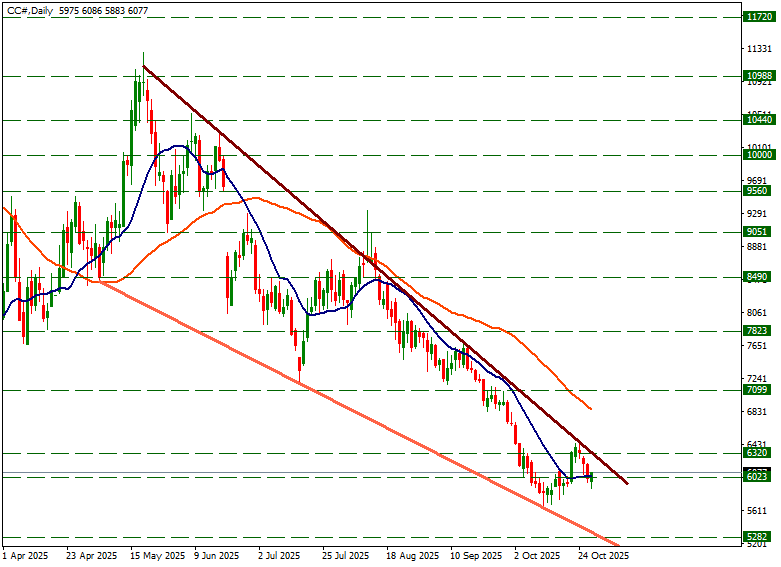The height and width of the screenshot is (567, 781).
Task: Click the 9051 price level label
Action: (x=758, y=231)
